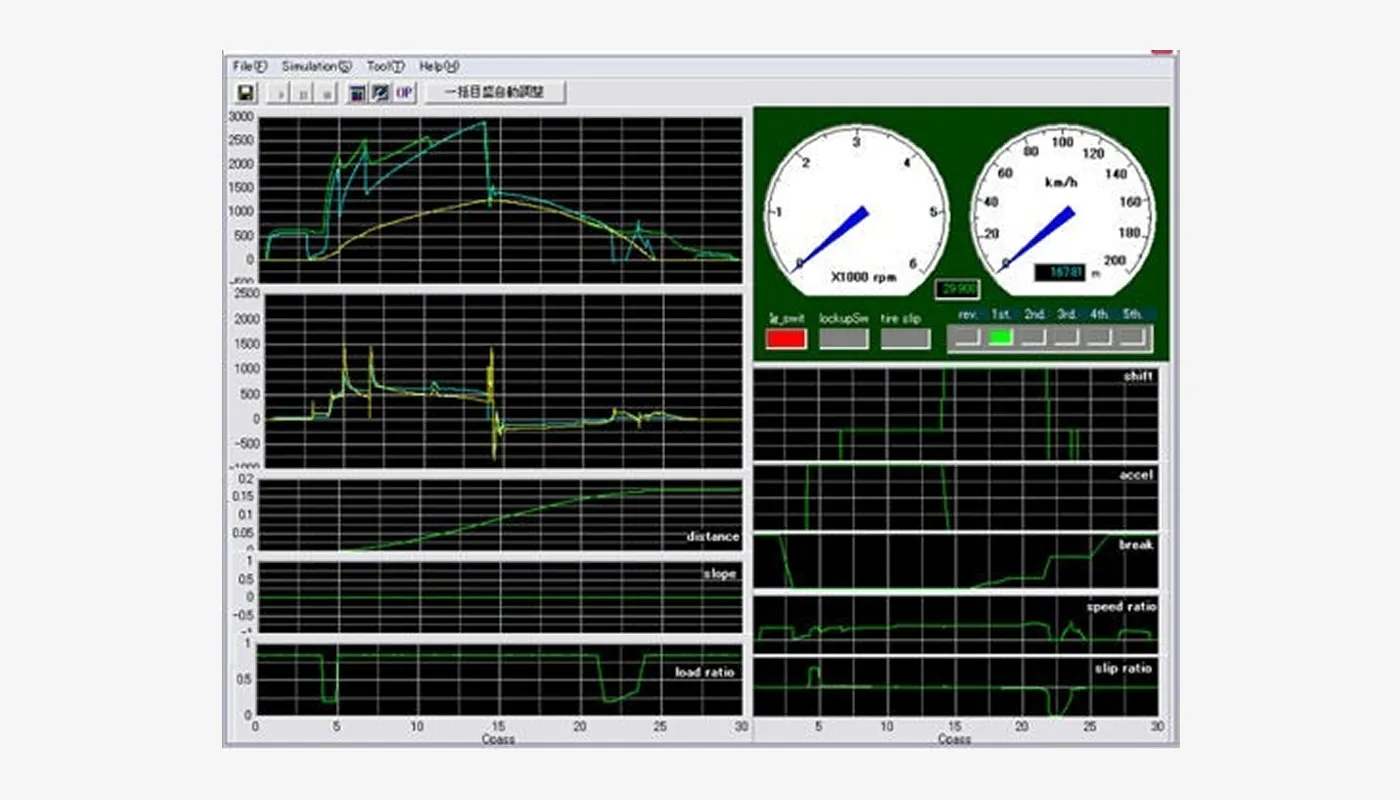Click the OP toolbar icon
The height and width of the screenshot is (800, 1400).
tap(403, 93)
